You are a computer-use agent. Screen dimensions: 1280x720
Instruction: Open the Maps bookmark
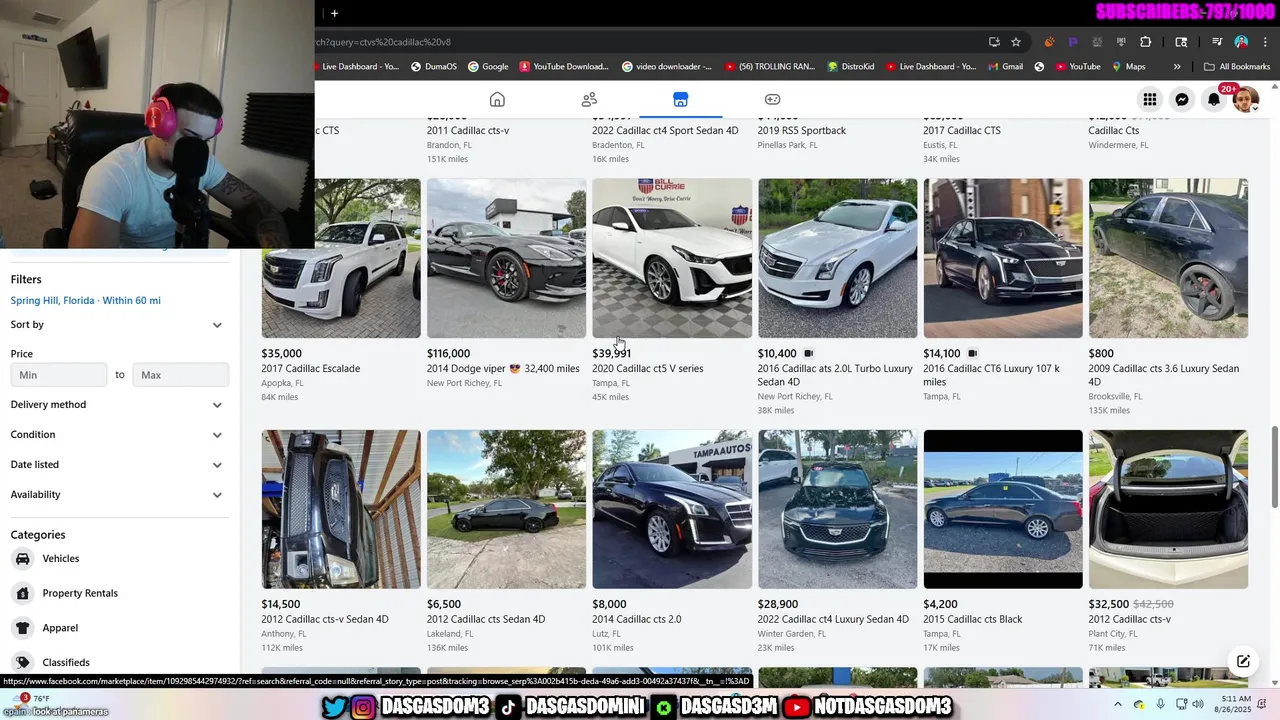[1127, 67]
